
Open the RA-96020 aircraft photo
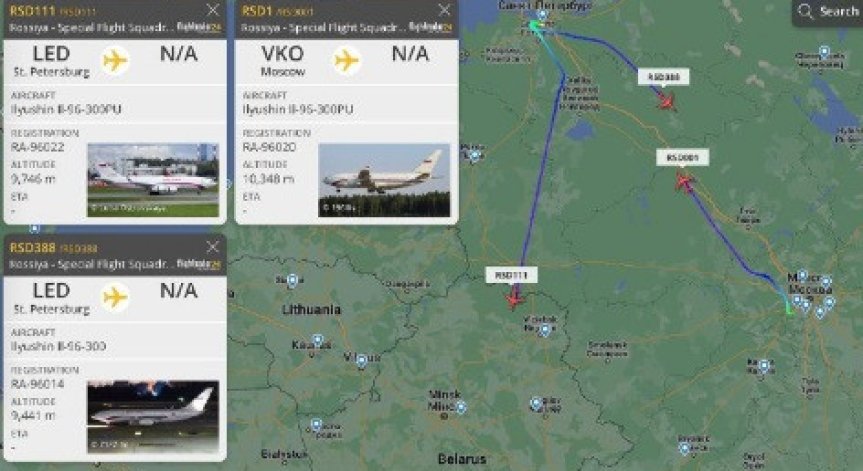[384, 180]
